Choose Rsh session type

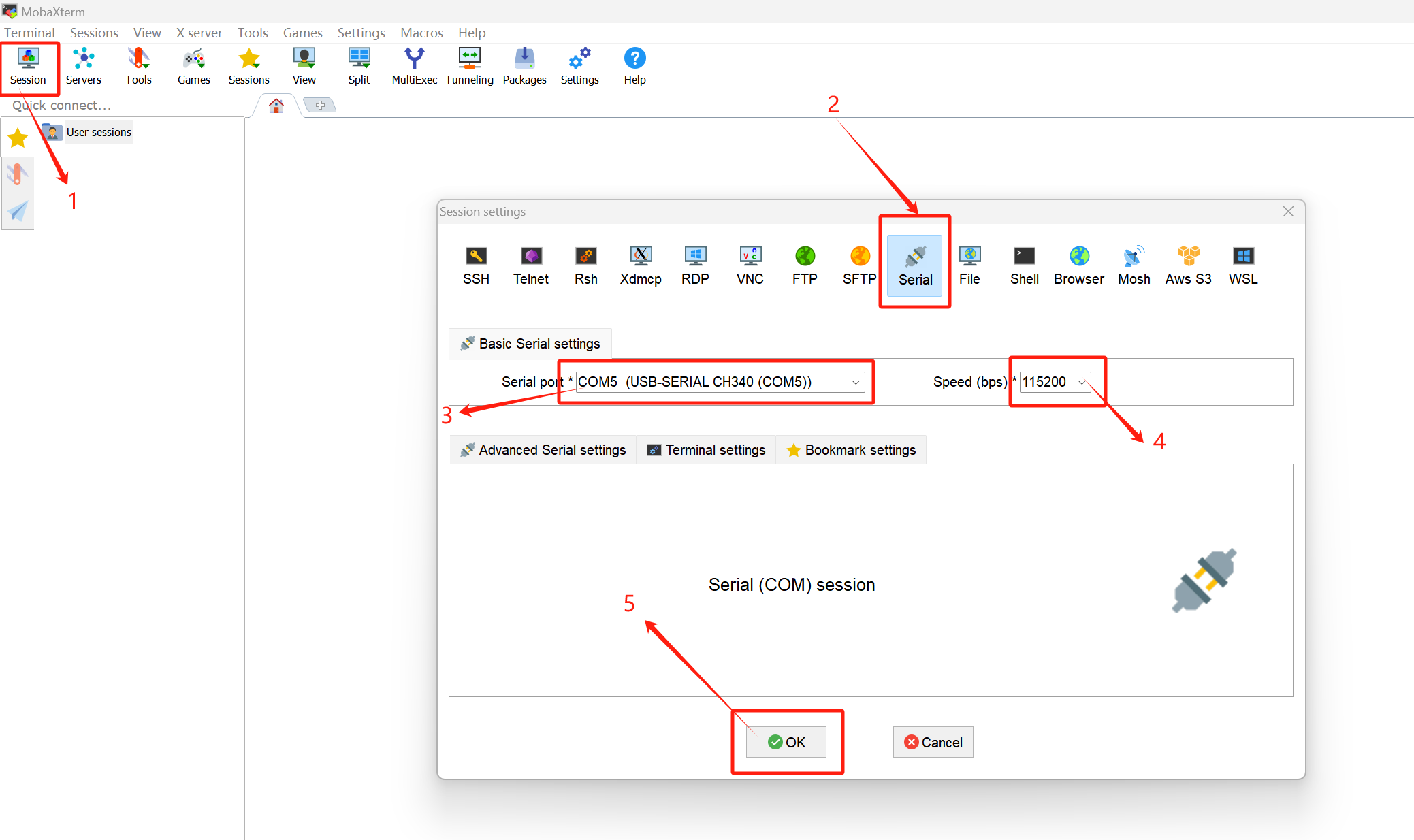(585, 265)
